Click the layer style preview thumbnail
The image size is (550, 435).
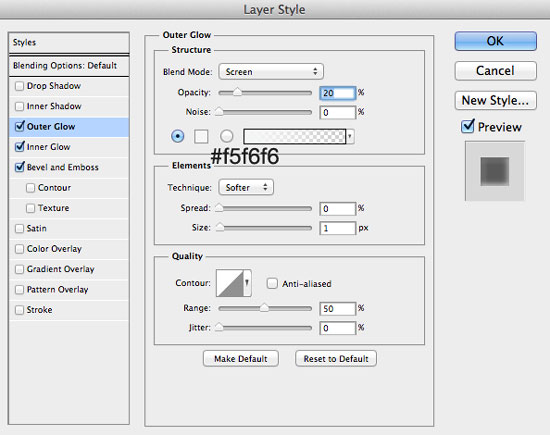point(495,171)
